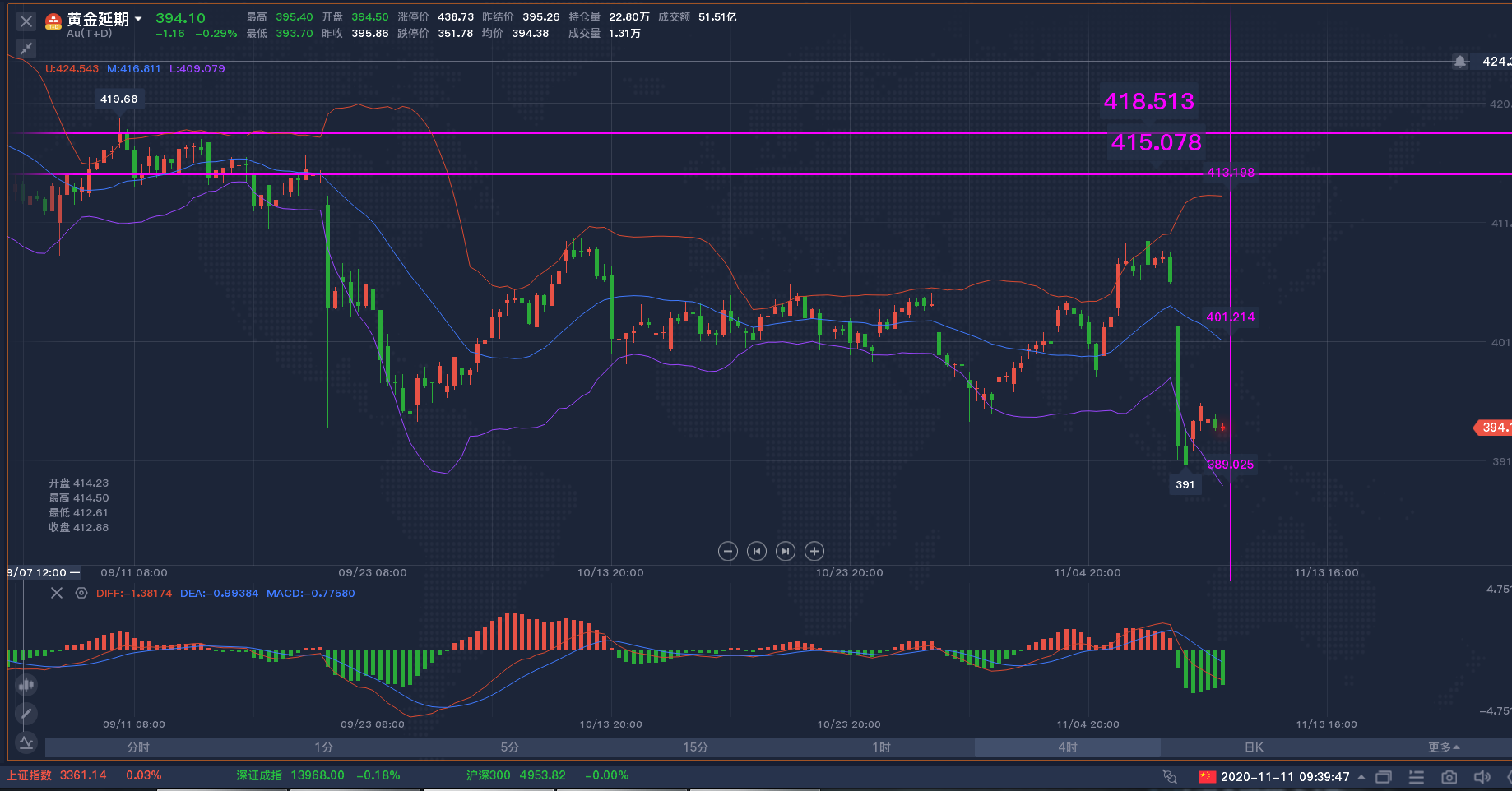
Task: Click the 成交额 51.51亿 value
Action: (717, 16)
